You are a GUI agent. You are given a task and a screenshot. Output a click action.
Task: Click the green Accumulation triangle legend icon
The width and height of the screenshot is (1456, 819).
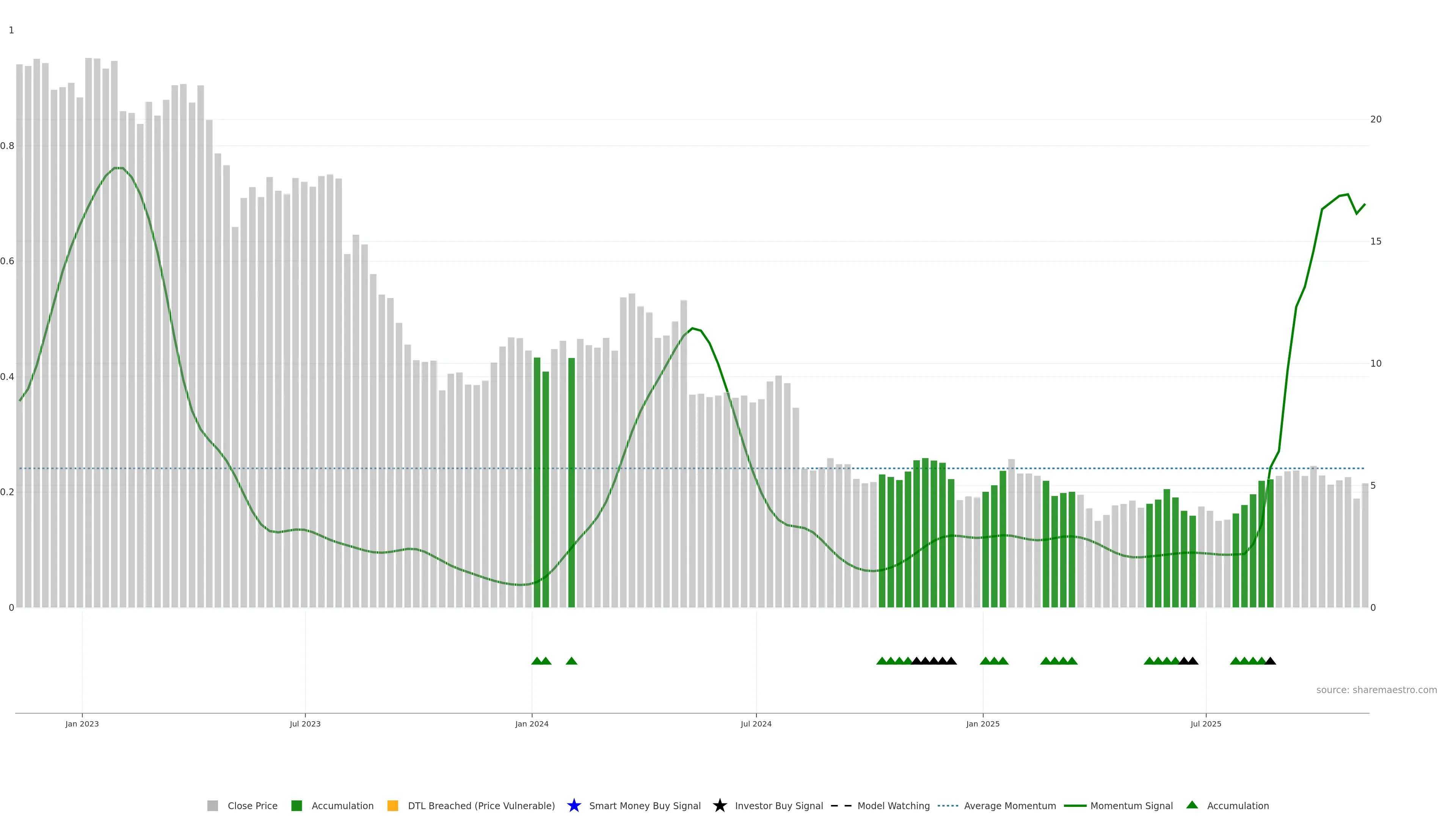(x=1192, y=805)
